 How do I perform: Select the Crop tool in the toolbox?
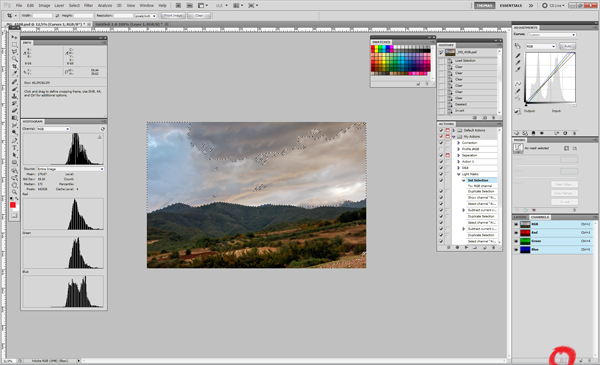click(x=14, y=66)
